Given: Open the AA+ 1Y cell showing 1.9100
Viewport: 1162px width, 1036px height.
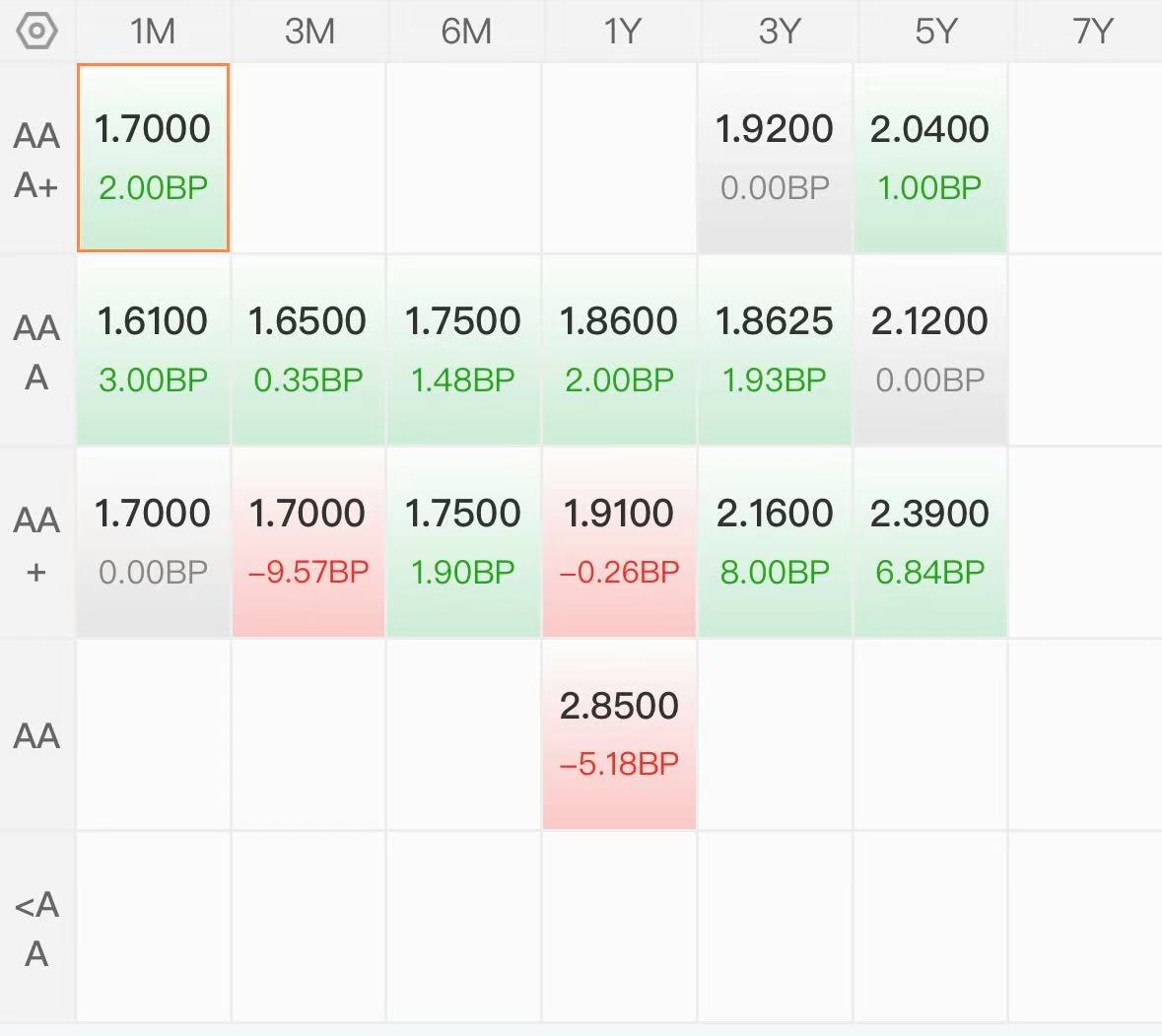Looking at the screenshot, I should pos(620,542).
